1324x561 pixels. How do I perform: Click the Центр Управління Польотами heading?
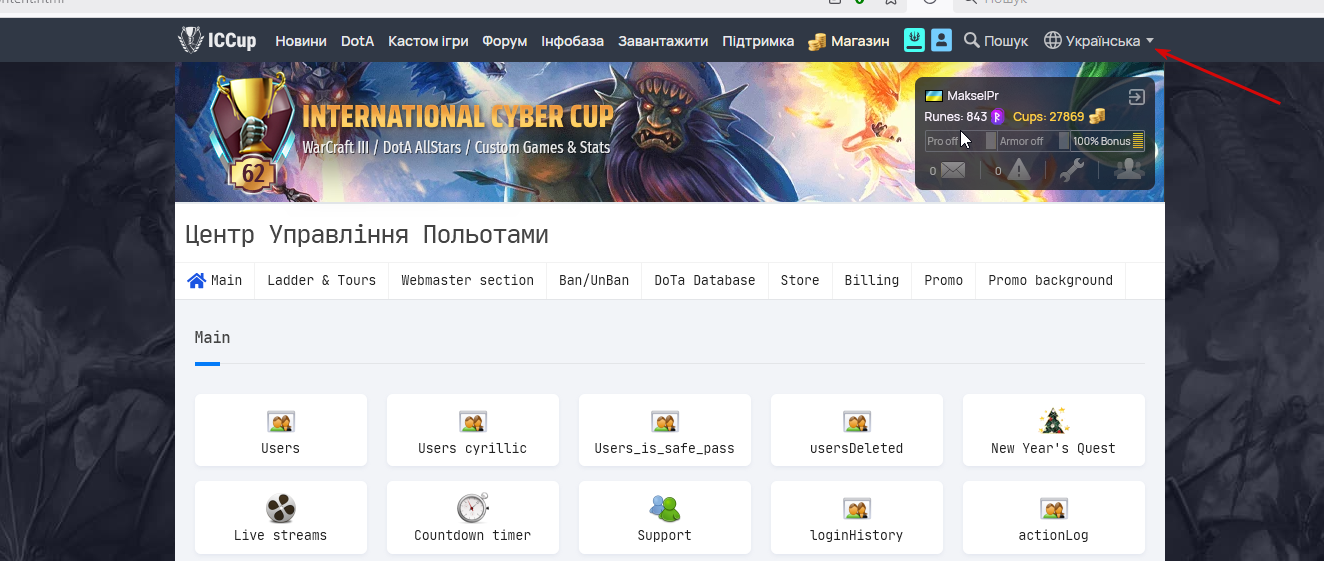coord(367,235)
